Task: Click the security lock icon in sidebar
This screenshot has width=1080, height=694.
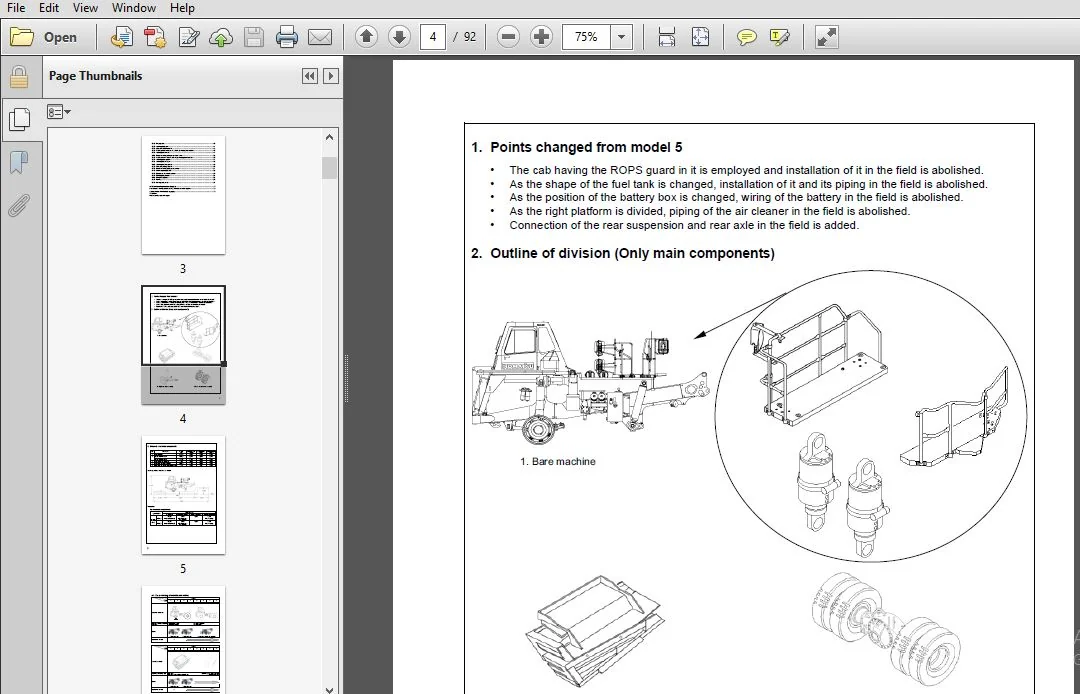Action: point(19,77)
